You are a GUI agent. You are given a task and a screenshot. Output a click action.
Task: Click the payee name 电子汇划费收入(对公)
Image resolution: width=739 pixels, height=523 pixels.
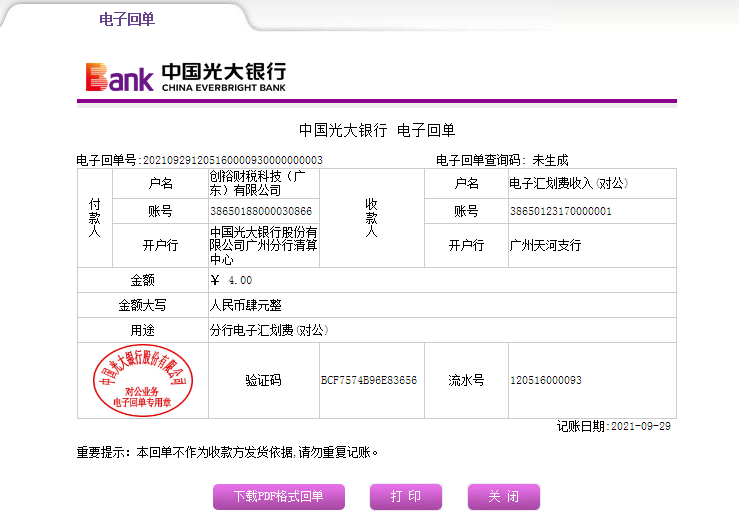[x=567, y=183]
